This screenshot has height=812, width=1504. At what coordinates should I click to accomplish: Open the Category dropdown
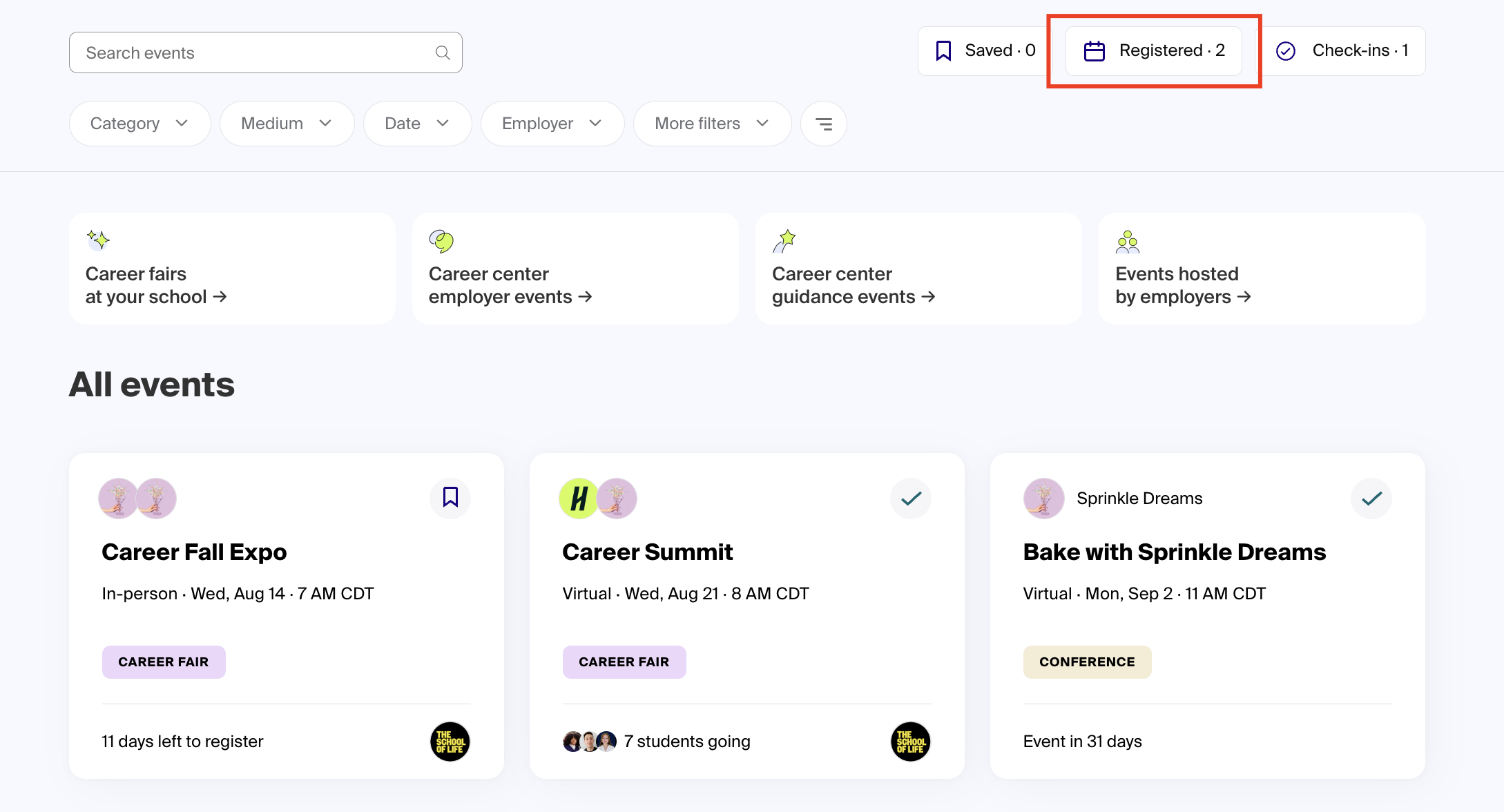point(139,123)
